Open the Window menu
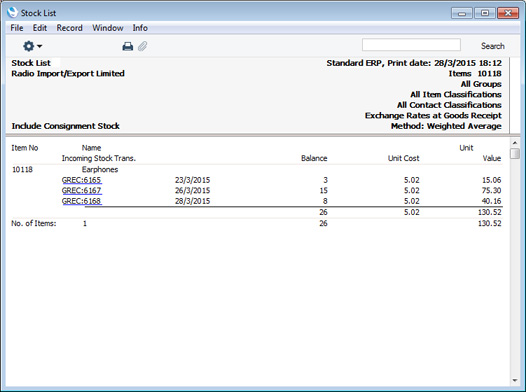The height and width of the screenshot is (392, 526). (108, 28)
